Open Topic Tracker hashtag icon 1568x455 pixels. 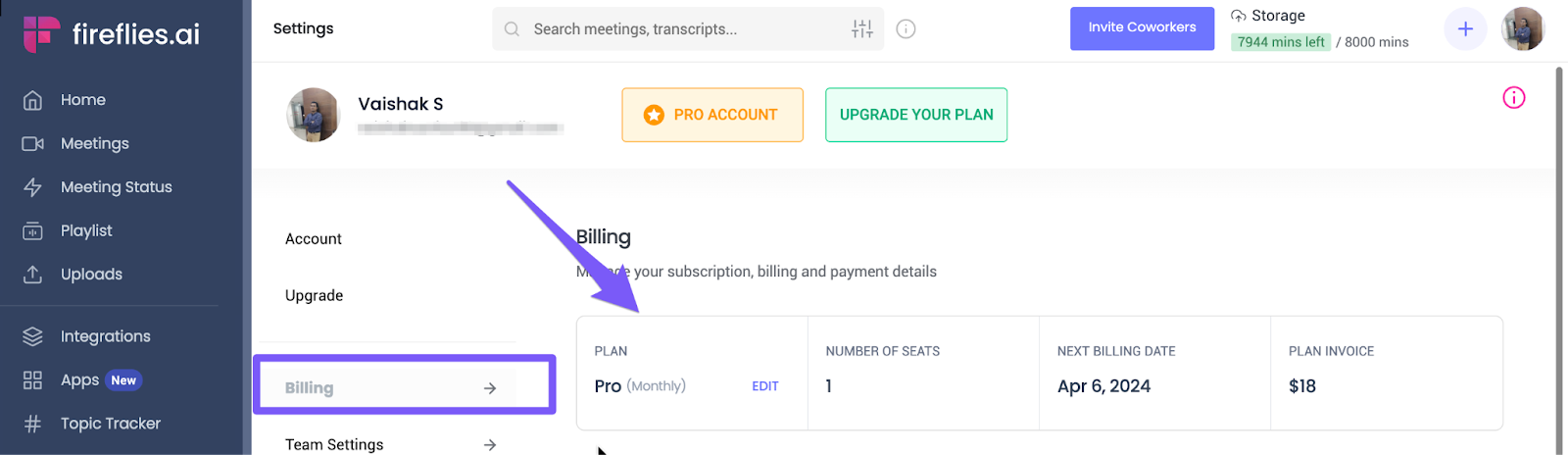coord(32,424)
